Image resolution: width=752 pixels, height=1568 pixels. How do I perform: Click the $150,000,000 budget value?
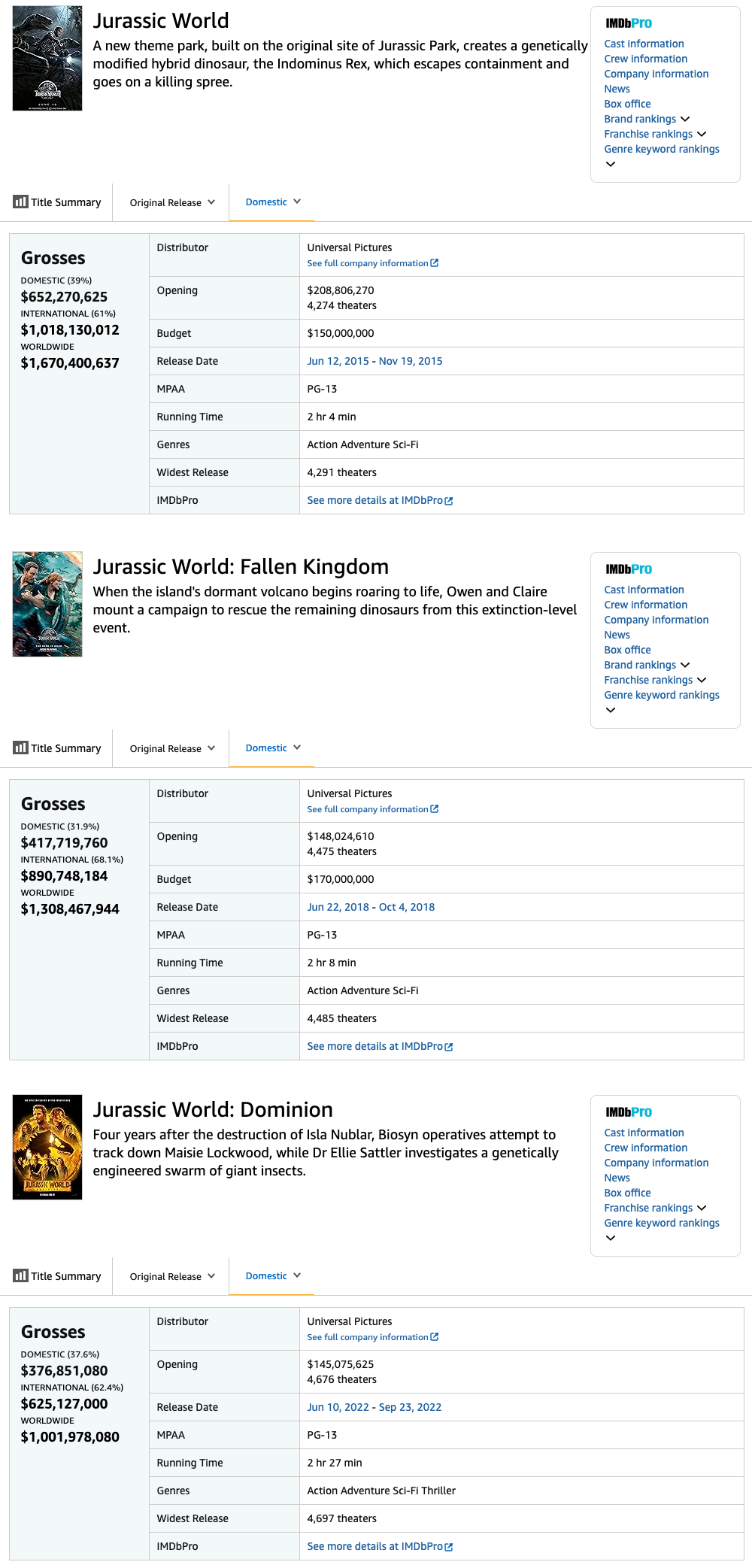[341, 333]
